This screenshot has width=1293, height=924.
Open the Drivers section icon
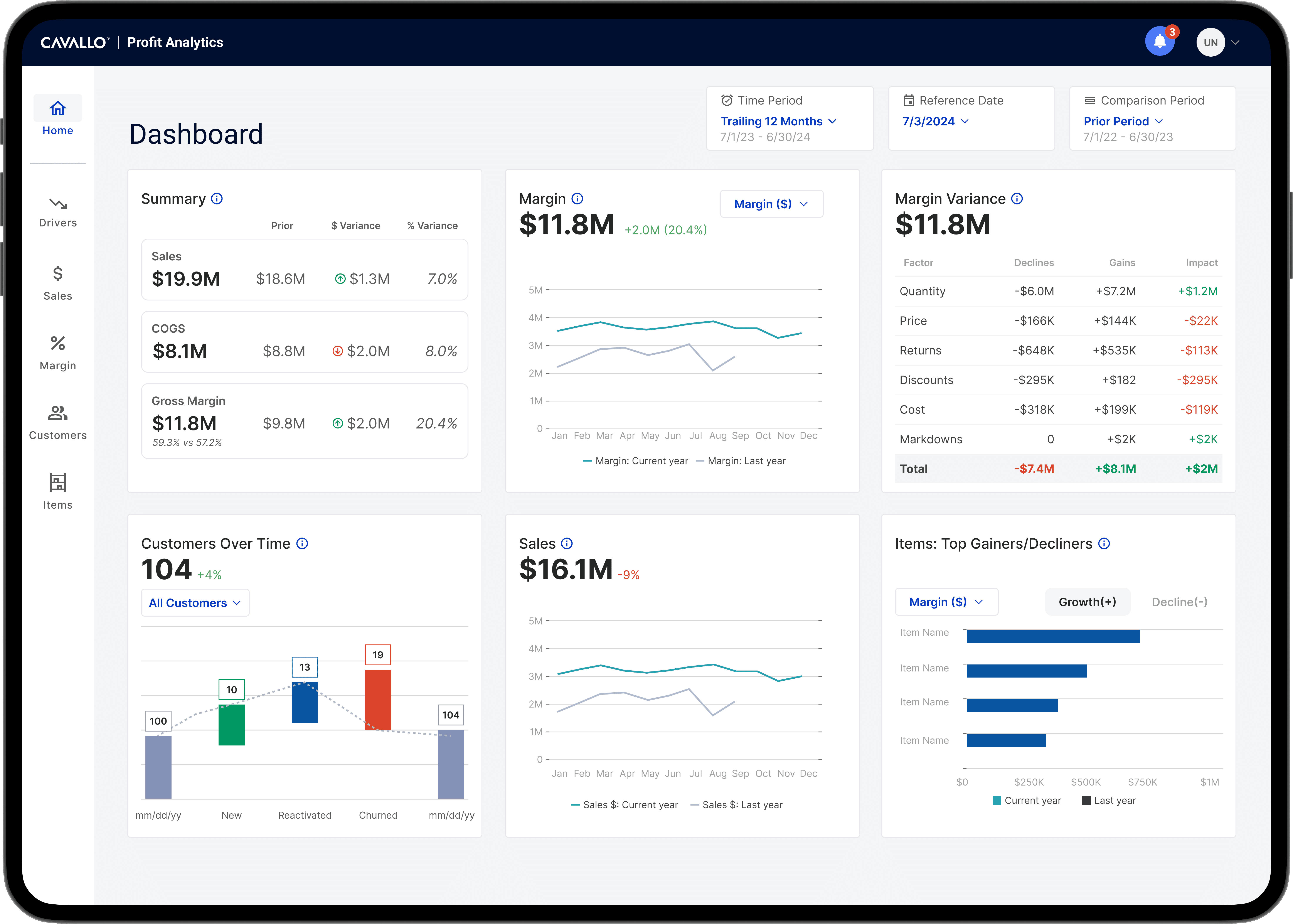[x=58, y=204]
